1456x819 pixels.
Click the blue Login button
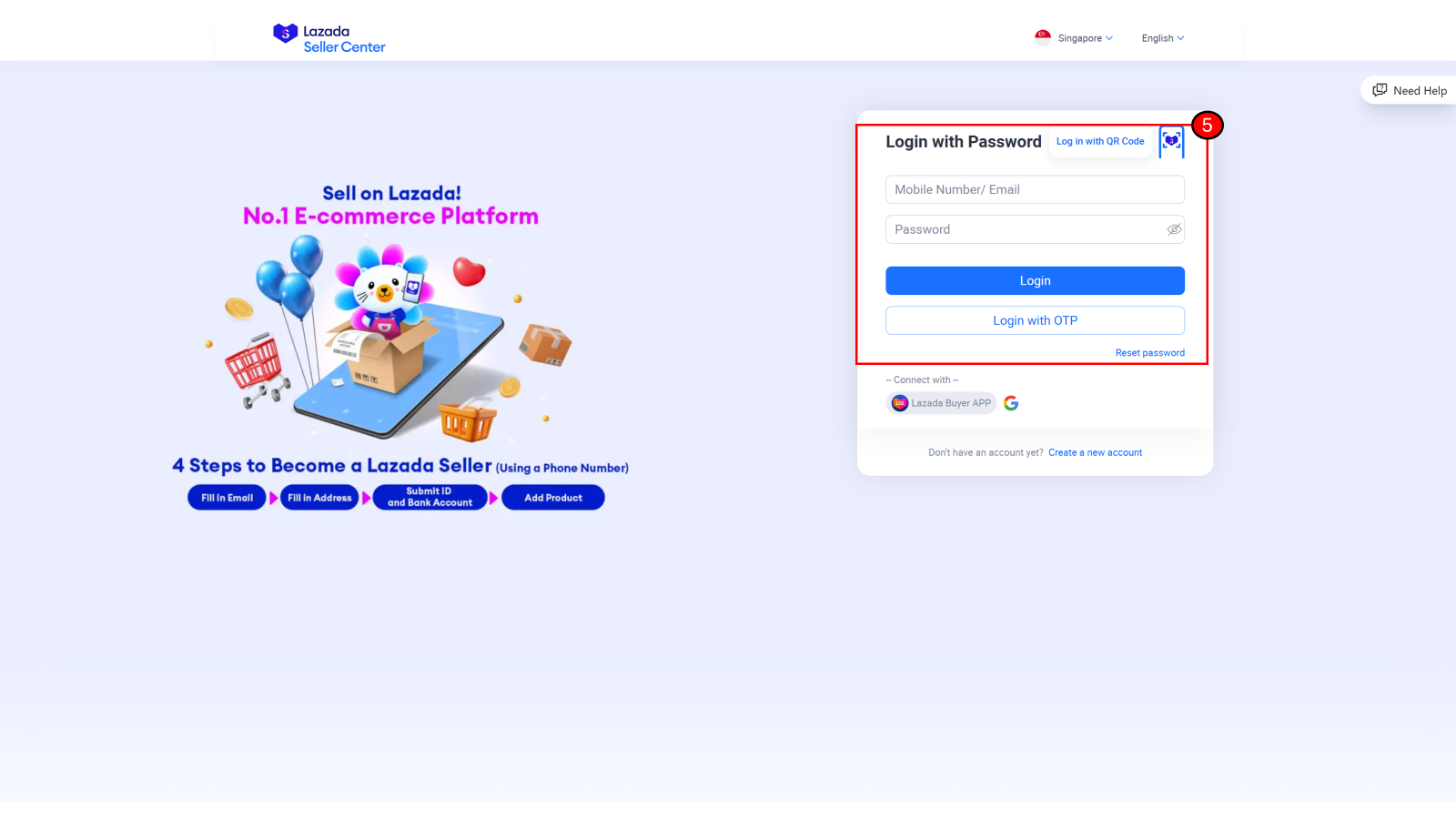pos(1035,280)
